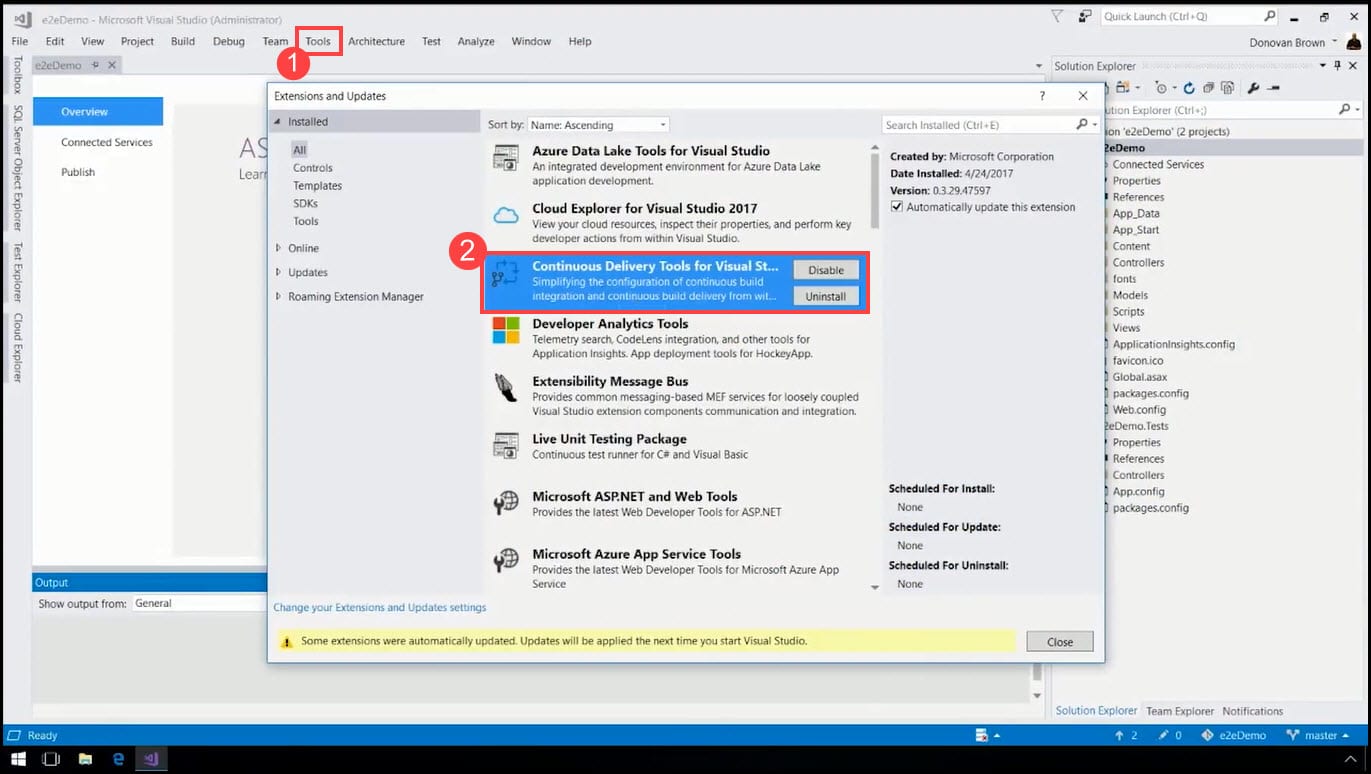Select the SDKs filter under Installed
1371x774 pixels.
[305, 203]
